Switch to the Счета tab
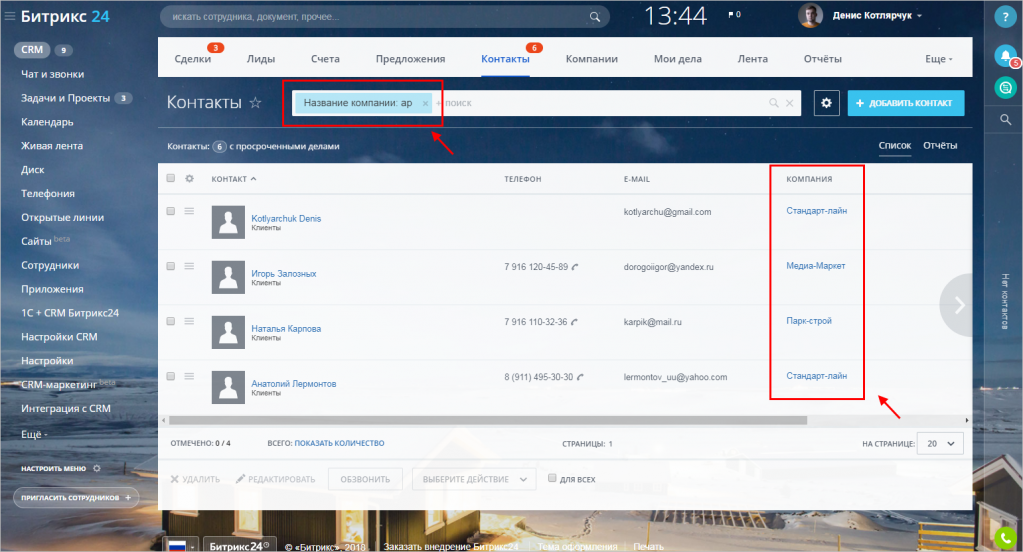The height and width of the screenshot is (552, 1023). 325,59
